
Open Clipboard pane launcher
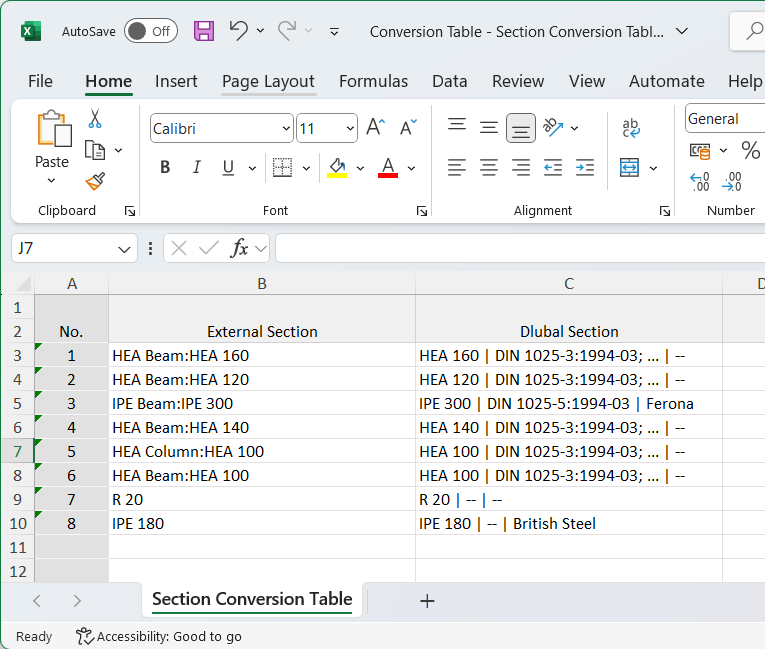tap(129, 211)
